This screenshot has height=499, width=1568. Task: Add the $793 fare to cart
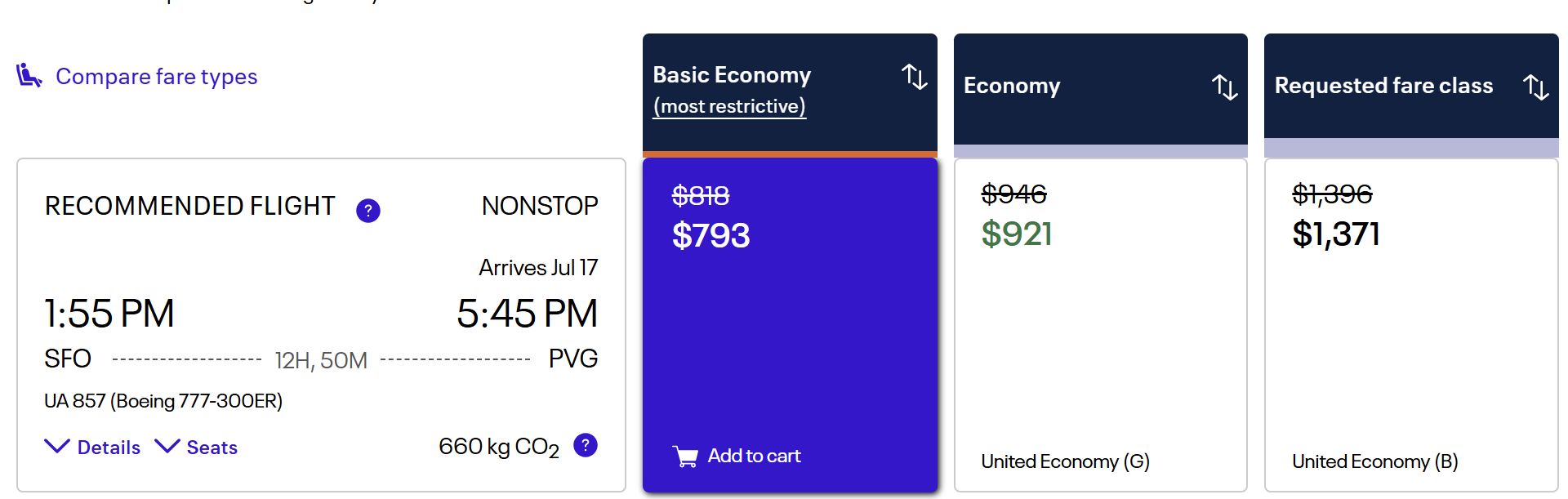pos(737,456)
